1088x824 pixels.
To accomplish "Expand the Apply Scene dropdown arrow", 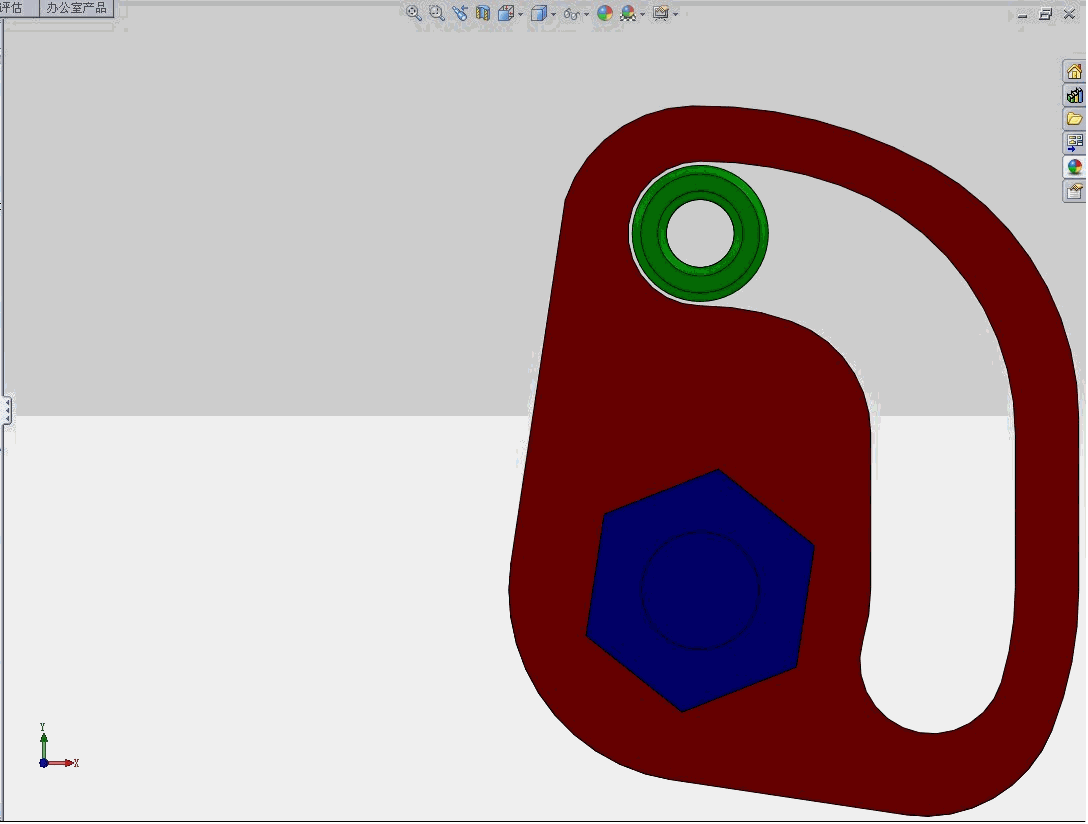I will click(x=643, y=15).
